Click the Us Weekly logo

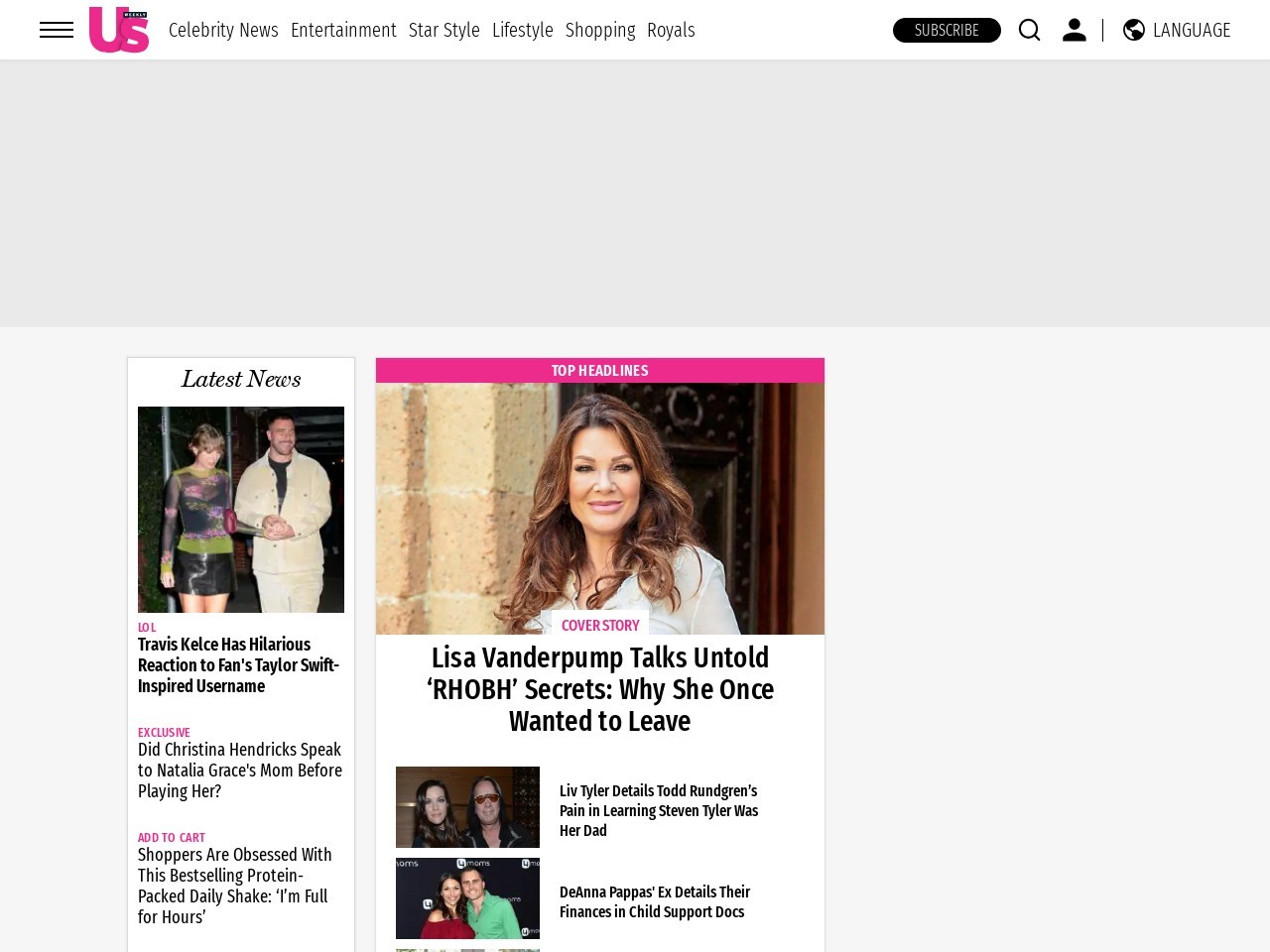(x=119, y=30)
